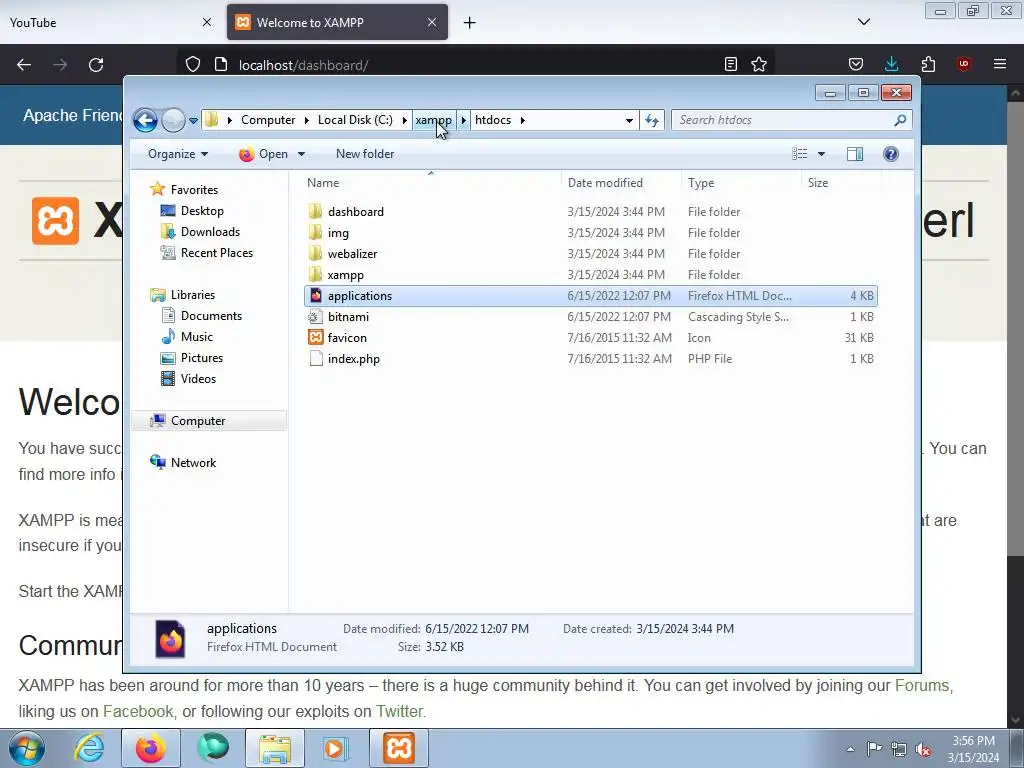Expand the Open with dropdown arrow

(301, 154)
